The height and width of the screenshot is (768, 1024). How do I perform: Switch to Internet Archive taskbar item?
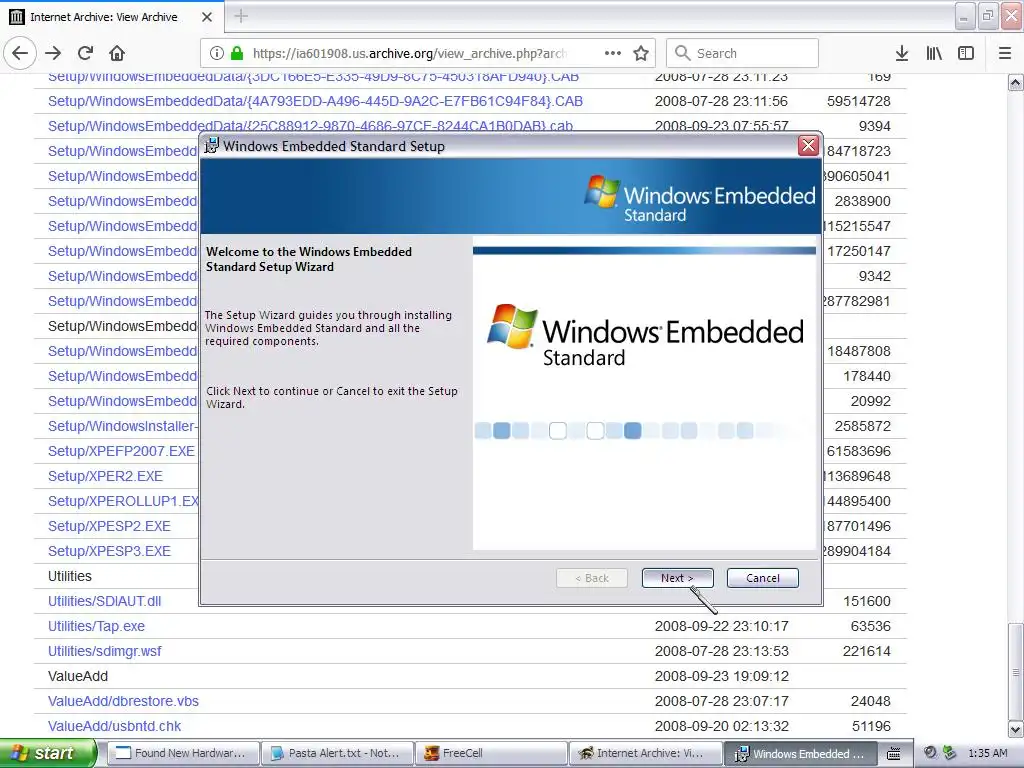click(x=646, y=753)
